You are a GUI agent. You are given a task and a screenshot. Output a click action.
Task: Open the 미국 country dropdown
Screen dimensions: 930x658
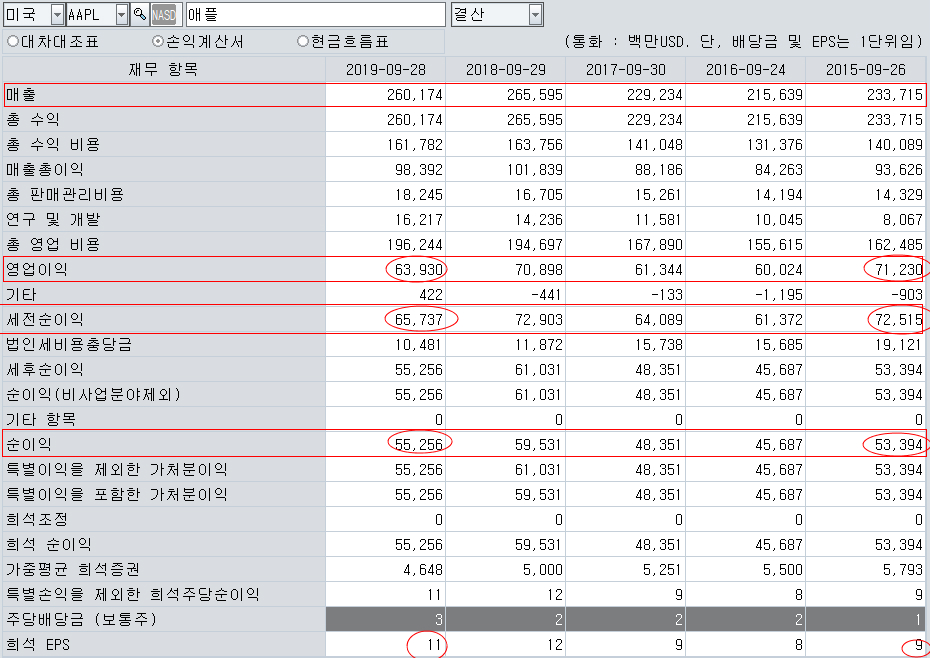56,15
